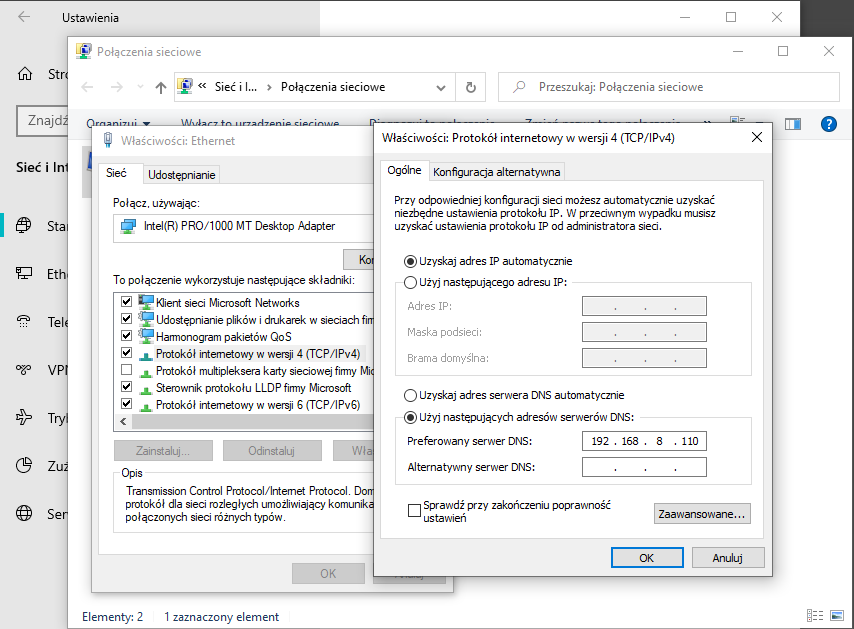Image resolution: width=854 pixels, height=629 pixels.
Task: Click the Brama domyślna field
Action: (x=644, y=358)
